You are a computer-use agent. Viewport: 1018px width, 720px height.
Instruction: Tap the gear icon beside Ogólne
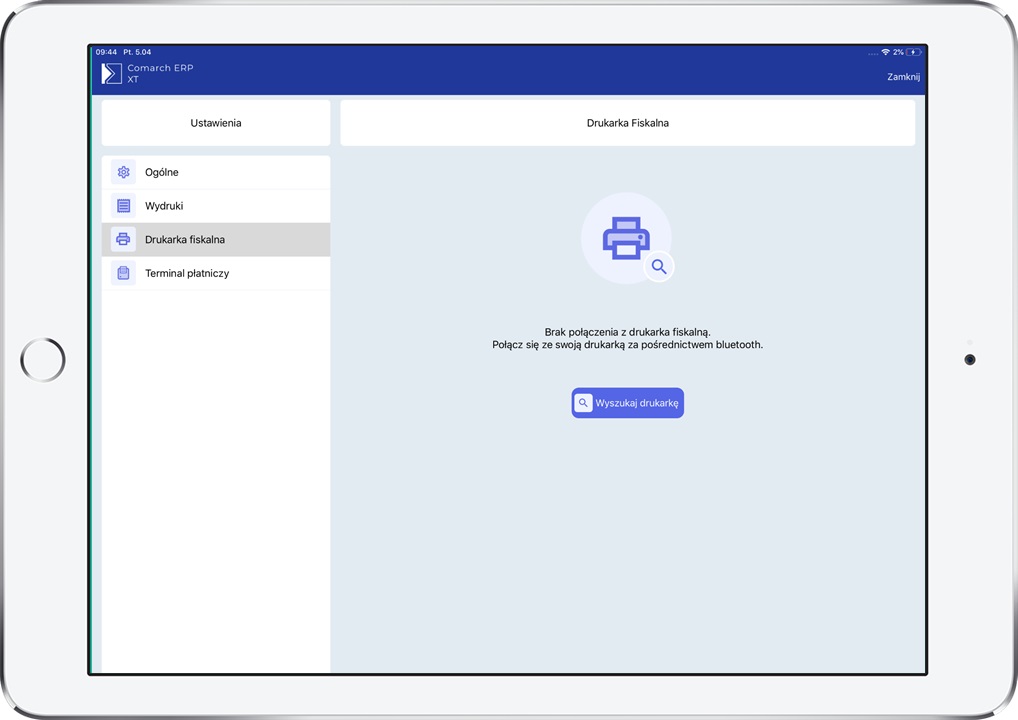click(x=123, y=172)
